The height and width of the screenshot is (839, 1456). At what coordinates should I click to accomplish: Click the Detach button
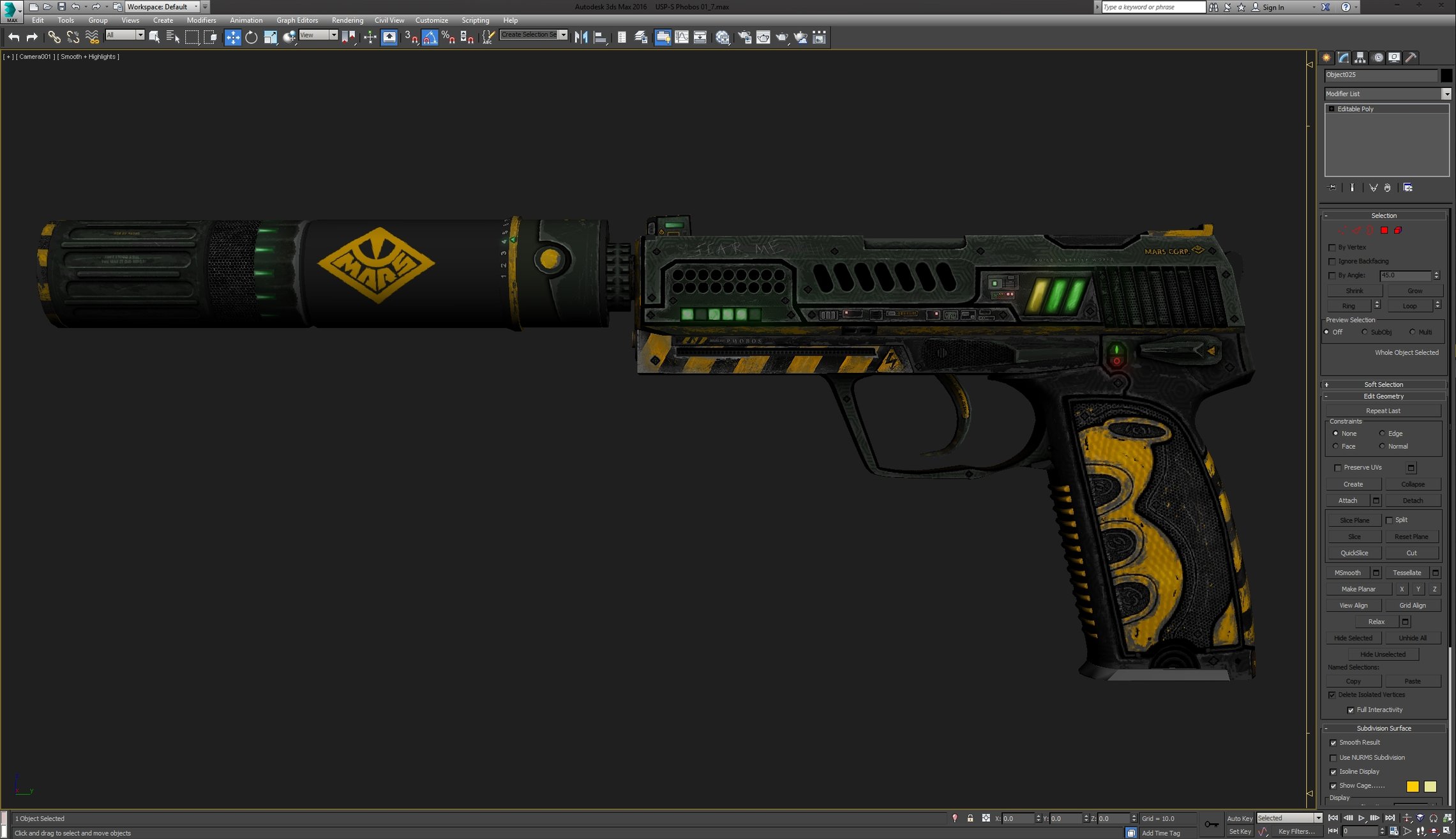click(1413, 501)
